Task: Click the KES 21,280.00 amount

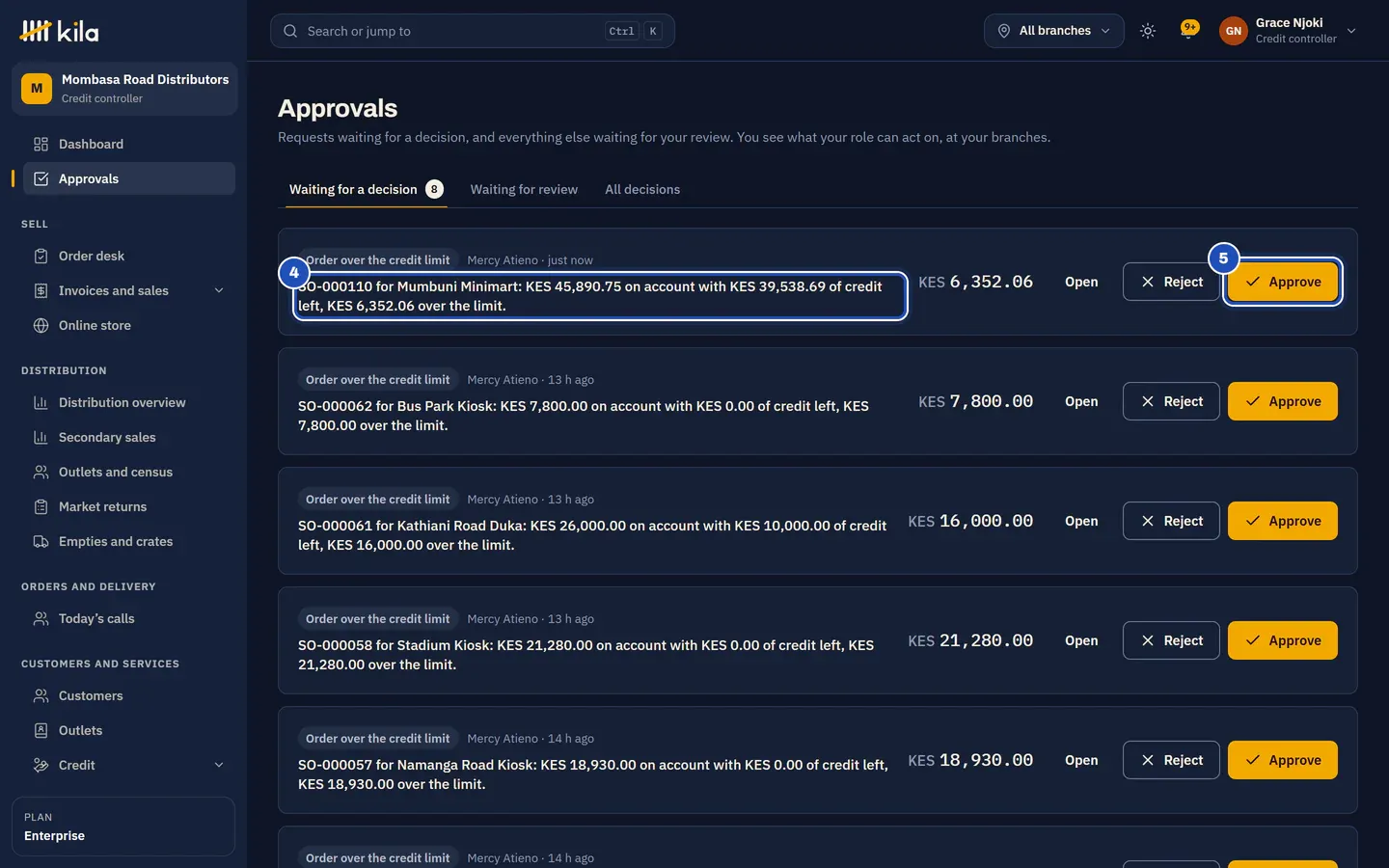Action: click(970, 641)
